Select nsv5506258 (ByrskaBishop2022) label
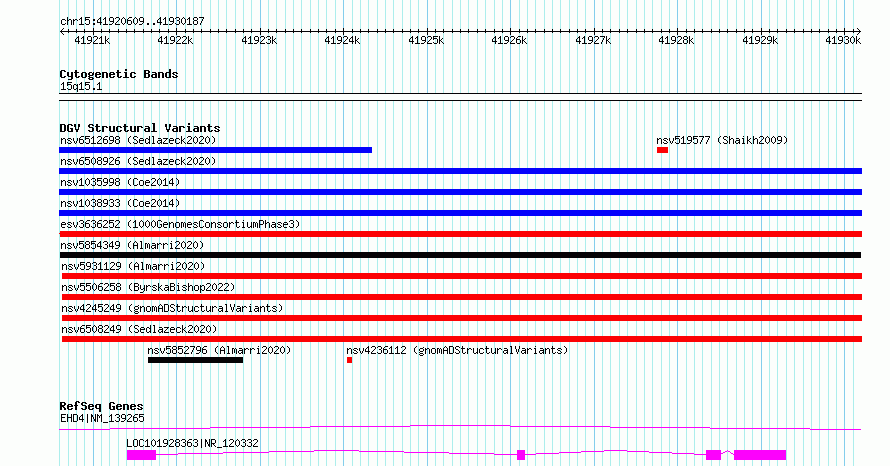The height and width of the screenshot is (466, 890). 148,287
